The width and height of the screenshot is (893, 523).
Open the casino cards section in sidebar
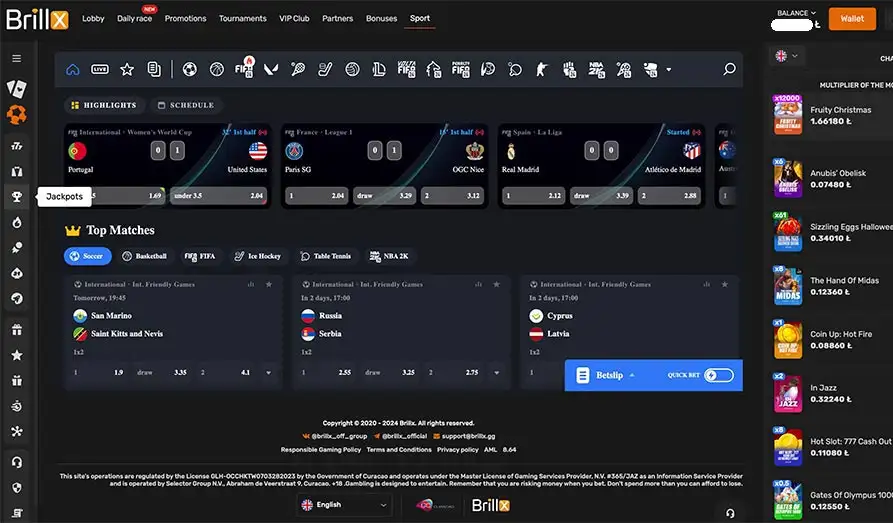pyautogui.click(x=17, y=88)
